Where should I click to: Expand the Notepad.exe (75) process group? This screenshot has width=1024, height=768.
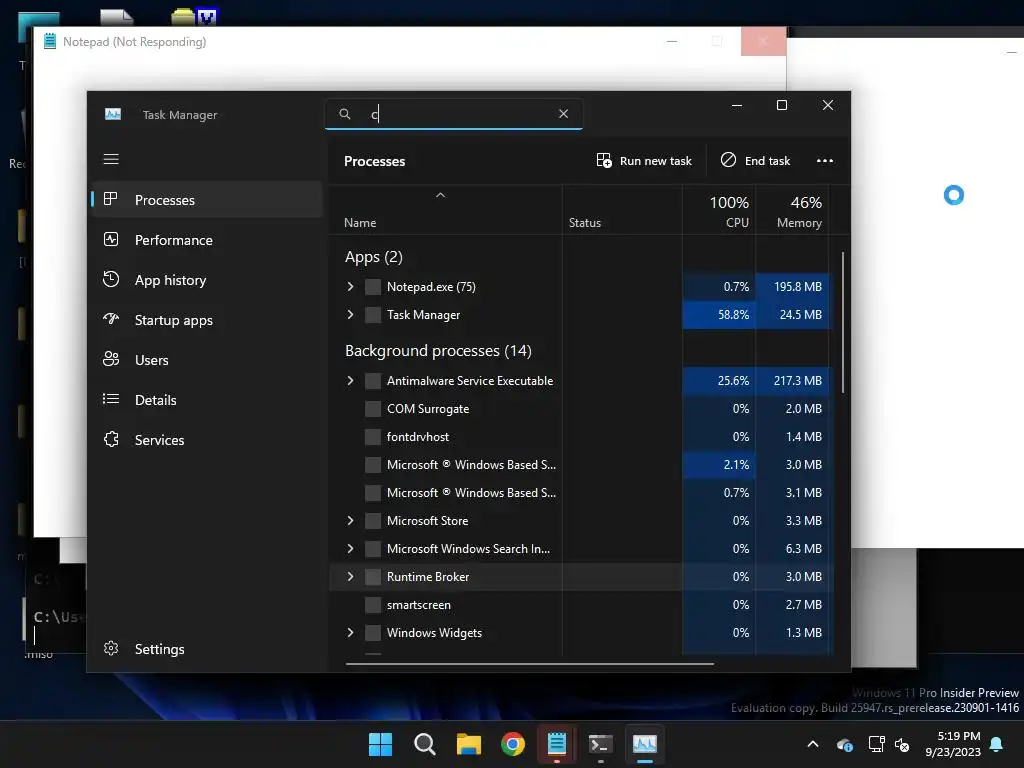pyautogui.click(x=351, y=287)
